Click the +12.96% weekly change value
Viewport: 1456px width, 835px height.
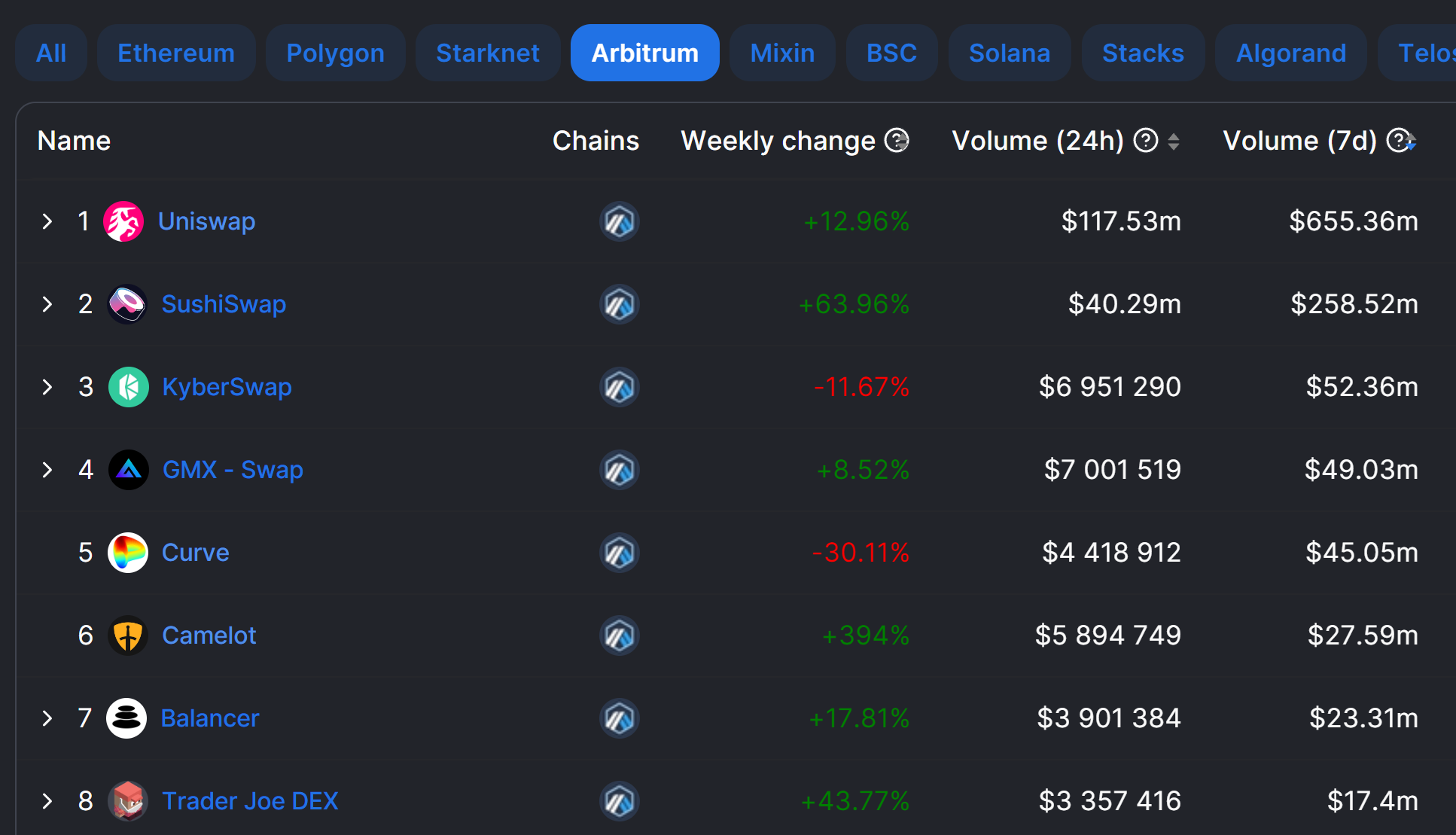(x=857, y=221)
